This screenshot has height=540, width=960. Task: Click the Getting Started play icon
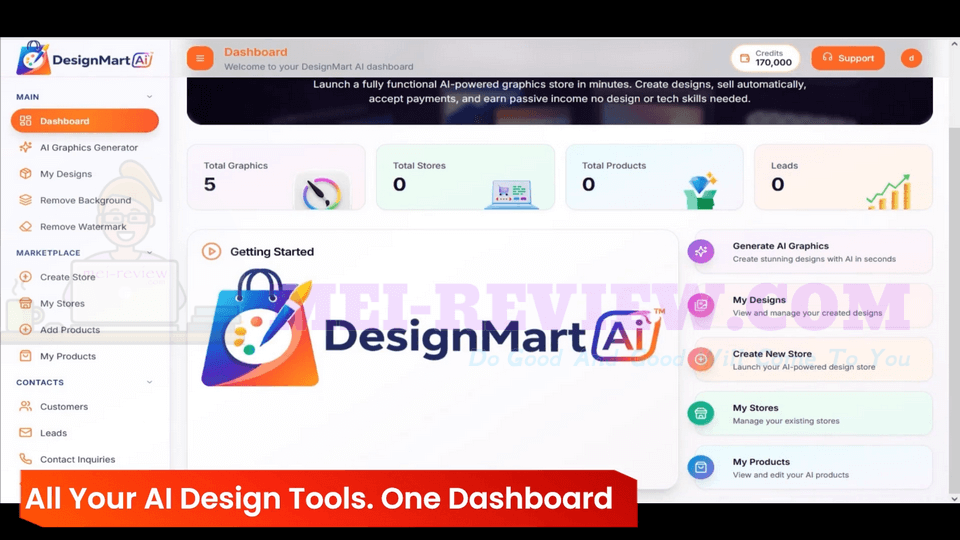(211, 251)
